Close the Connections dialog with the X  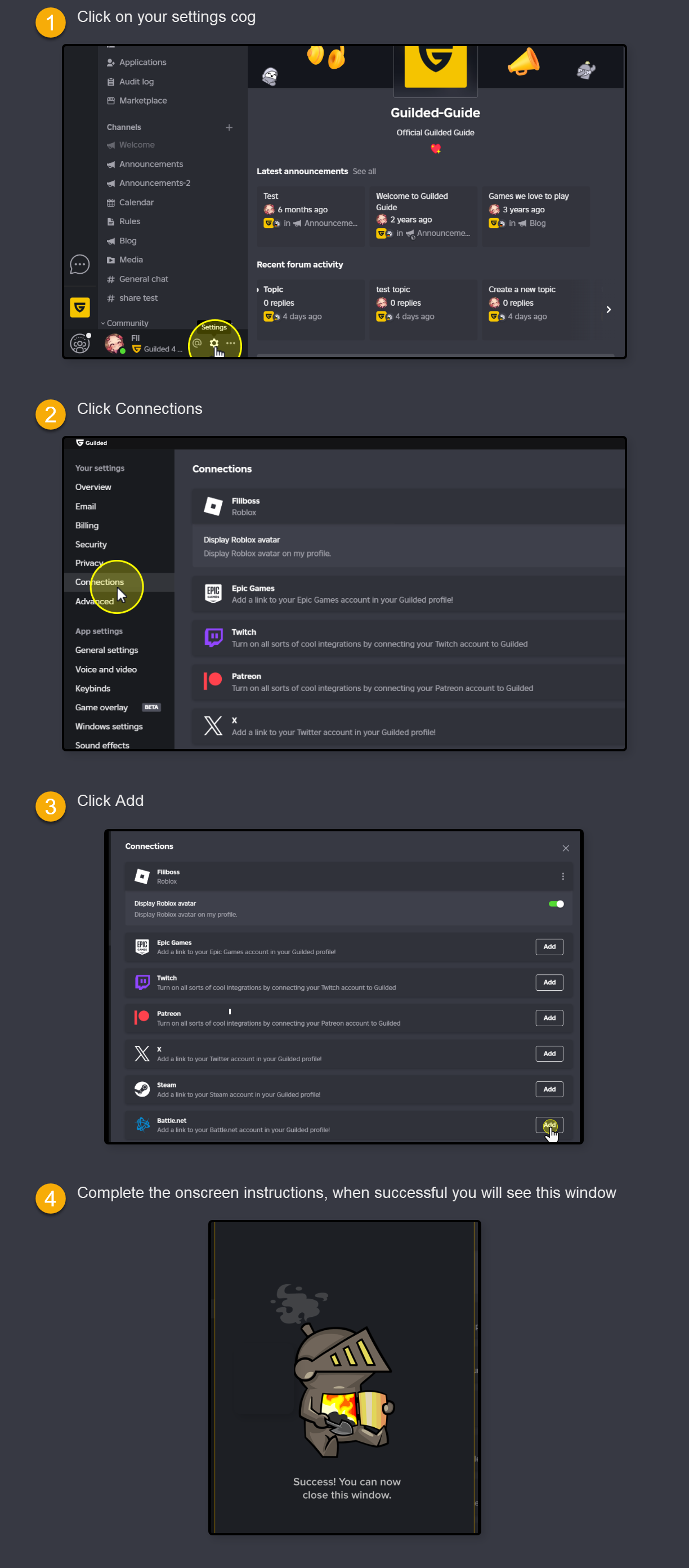pyautogui.click(x=566, y=849)
